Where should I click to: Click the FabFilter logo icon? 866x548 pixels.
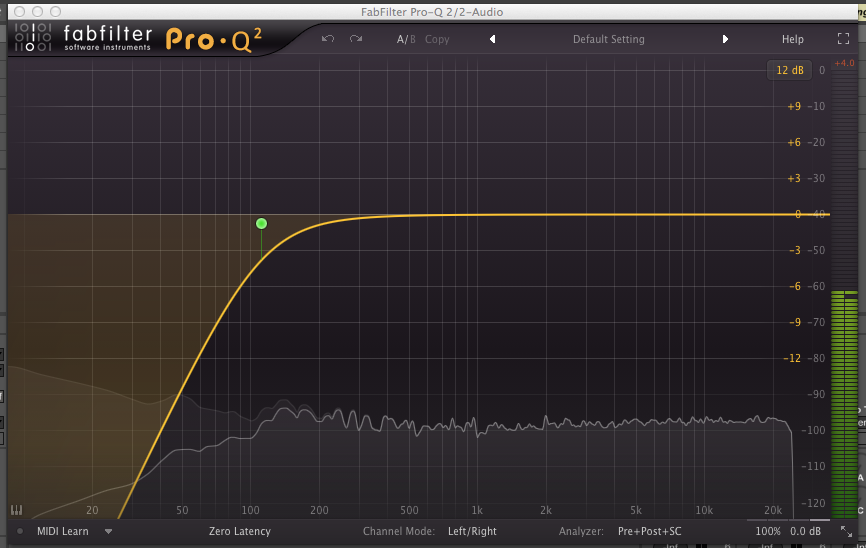tap(33, 38)
